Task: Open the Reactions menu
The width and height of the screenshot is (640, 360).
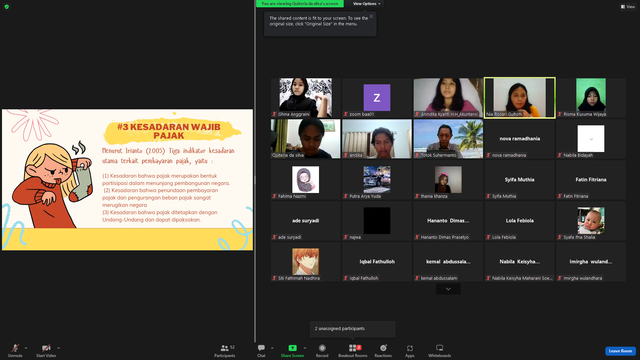Action: tap(383, 350)
